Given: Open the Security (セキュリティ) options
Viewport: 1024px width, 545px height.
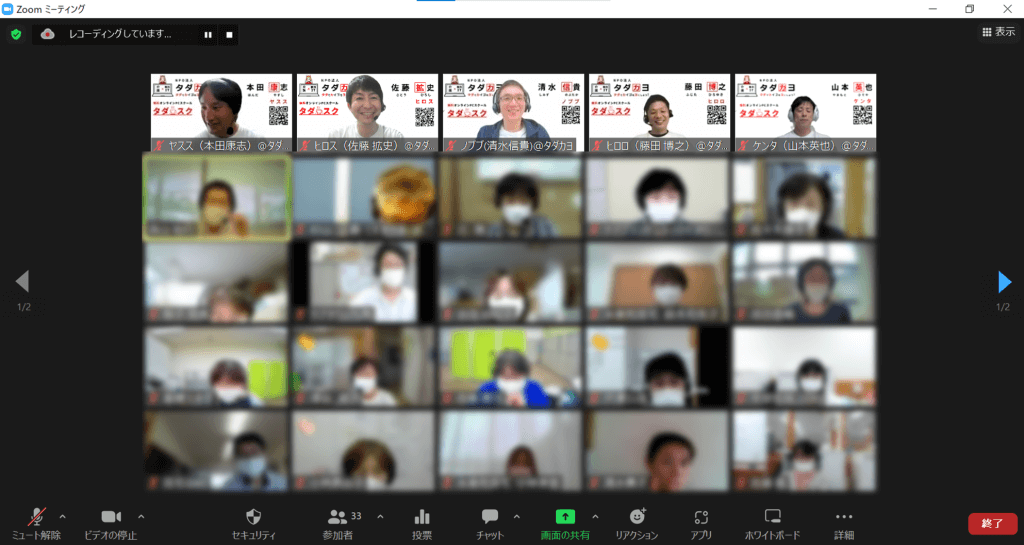Looking at the screenshot, I should click(254, 523).
